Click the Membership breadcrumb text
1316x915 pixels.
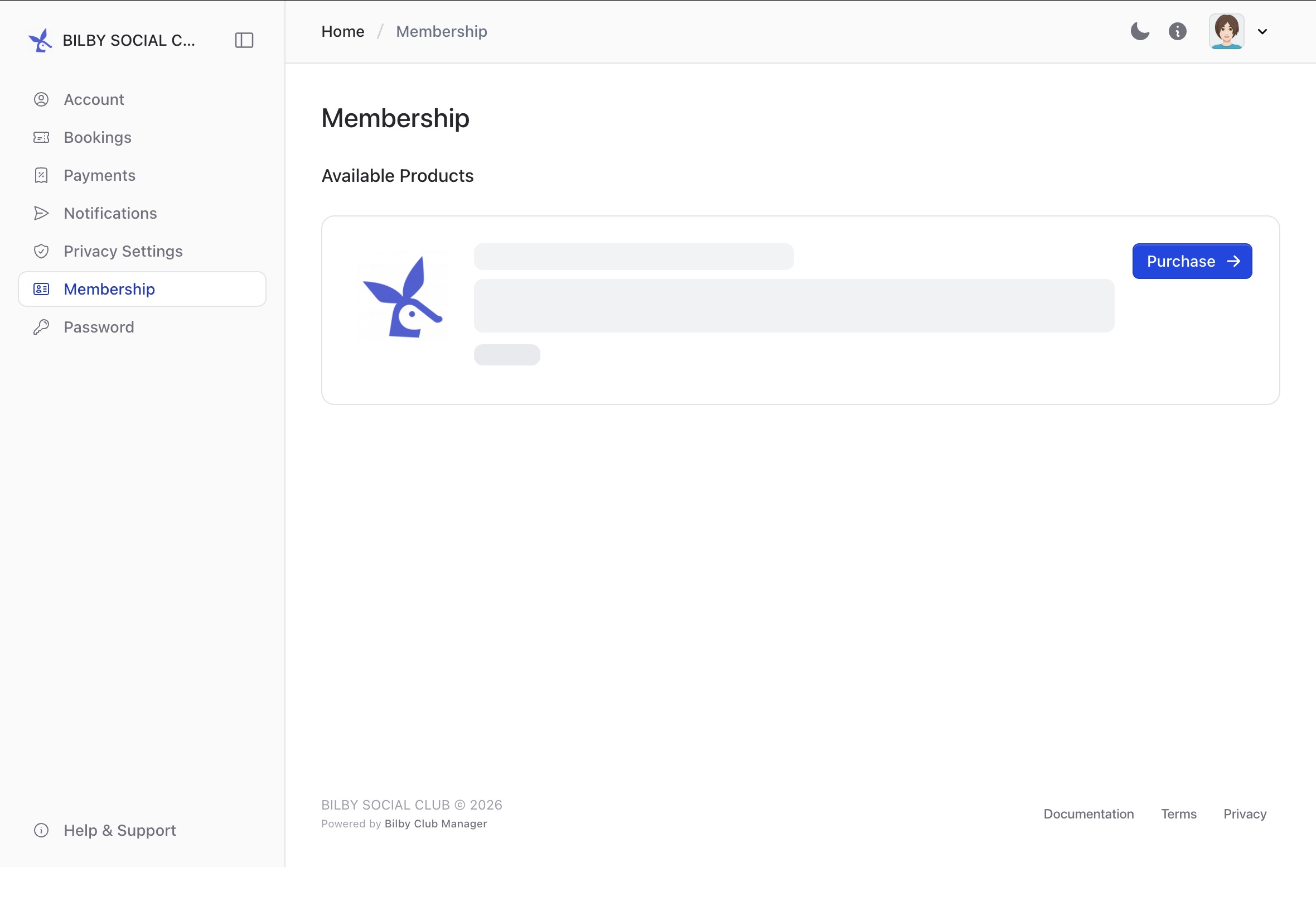(x=441, y=31)
